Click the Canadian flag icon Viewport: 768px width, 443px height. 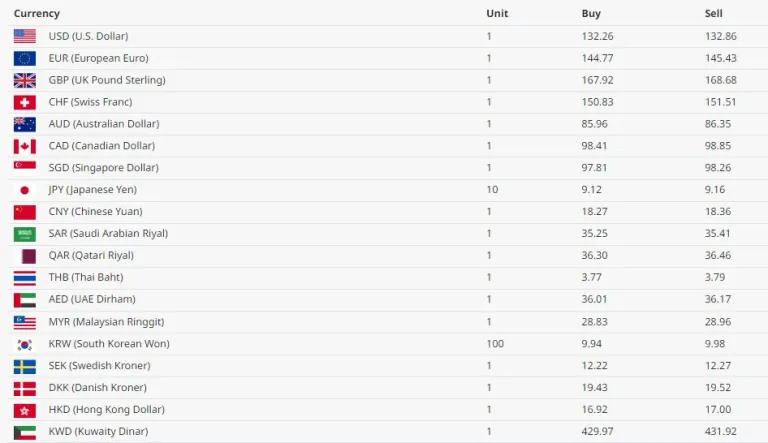[x=25, y=146]
